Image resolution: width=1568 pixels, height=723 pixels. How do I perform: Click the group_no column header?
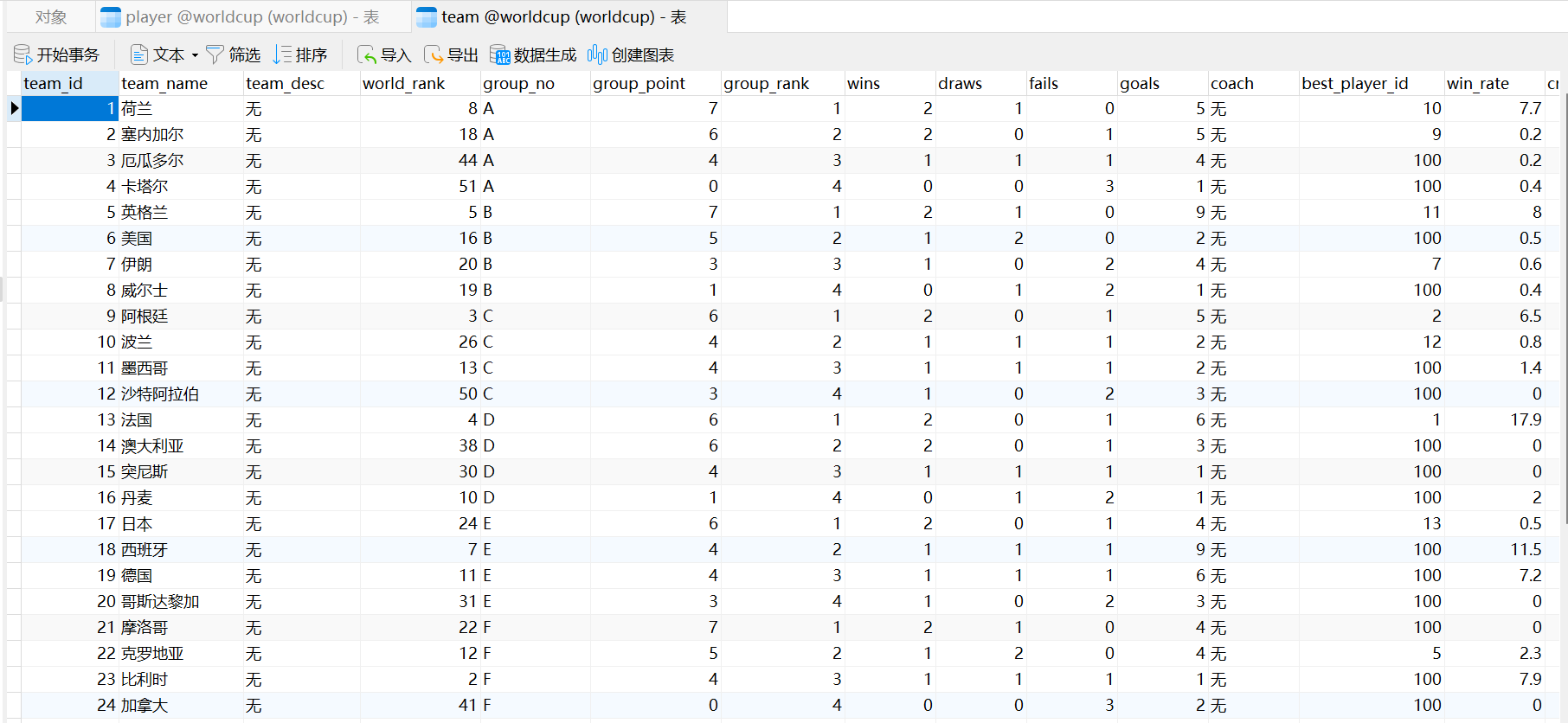[535, 83]
